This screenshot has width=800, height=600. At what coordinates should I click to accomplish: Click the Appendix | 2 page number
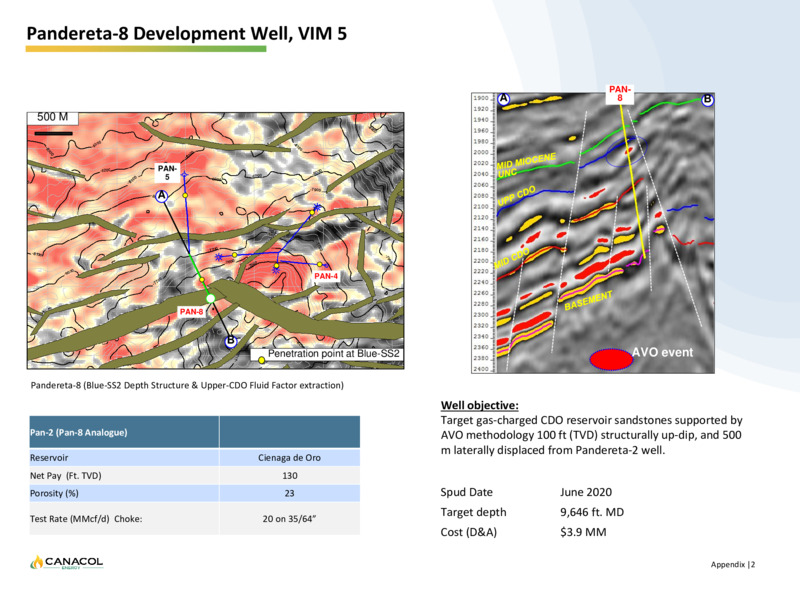click(x=733, y=564)
